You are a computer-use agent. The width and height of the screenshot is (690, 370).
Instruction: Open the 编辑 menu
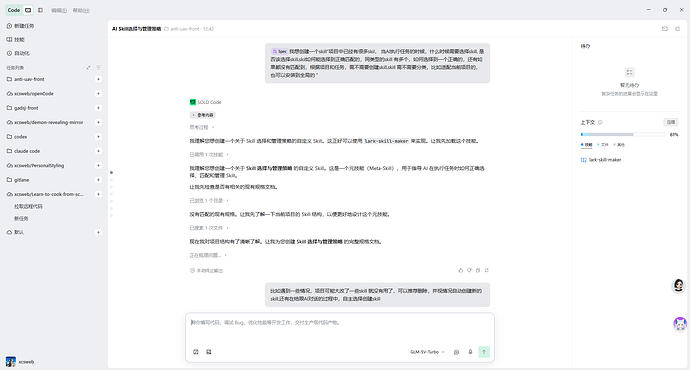point(59,11)
